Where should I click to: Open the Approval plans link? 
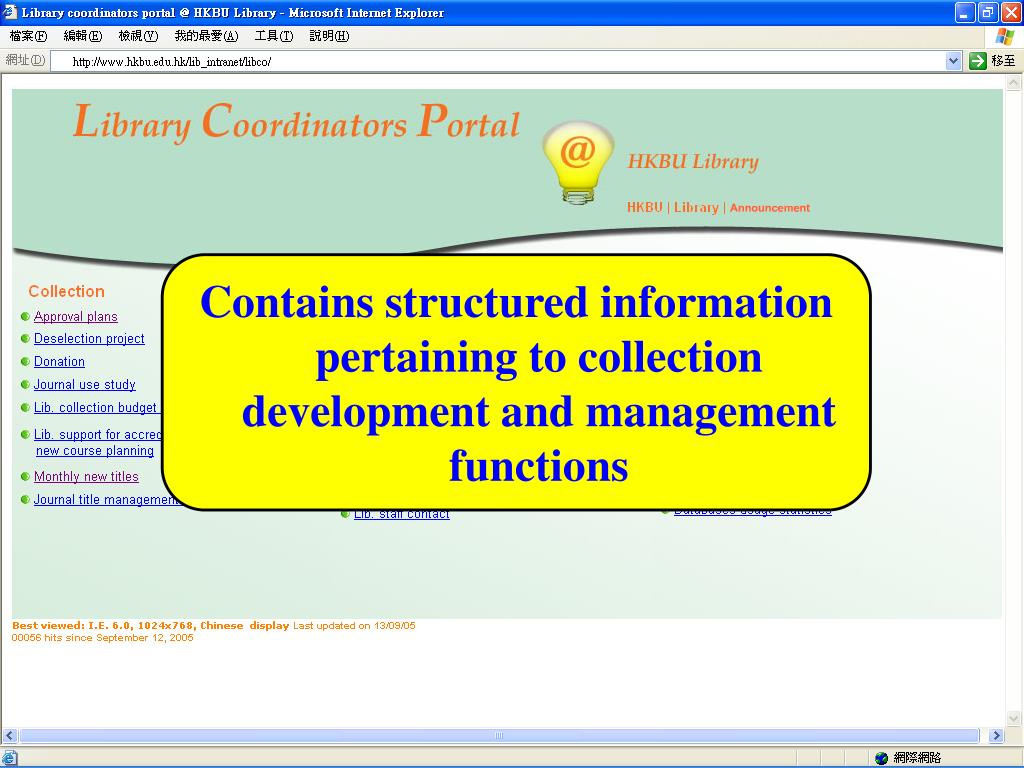[x=76, y=317]
